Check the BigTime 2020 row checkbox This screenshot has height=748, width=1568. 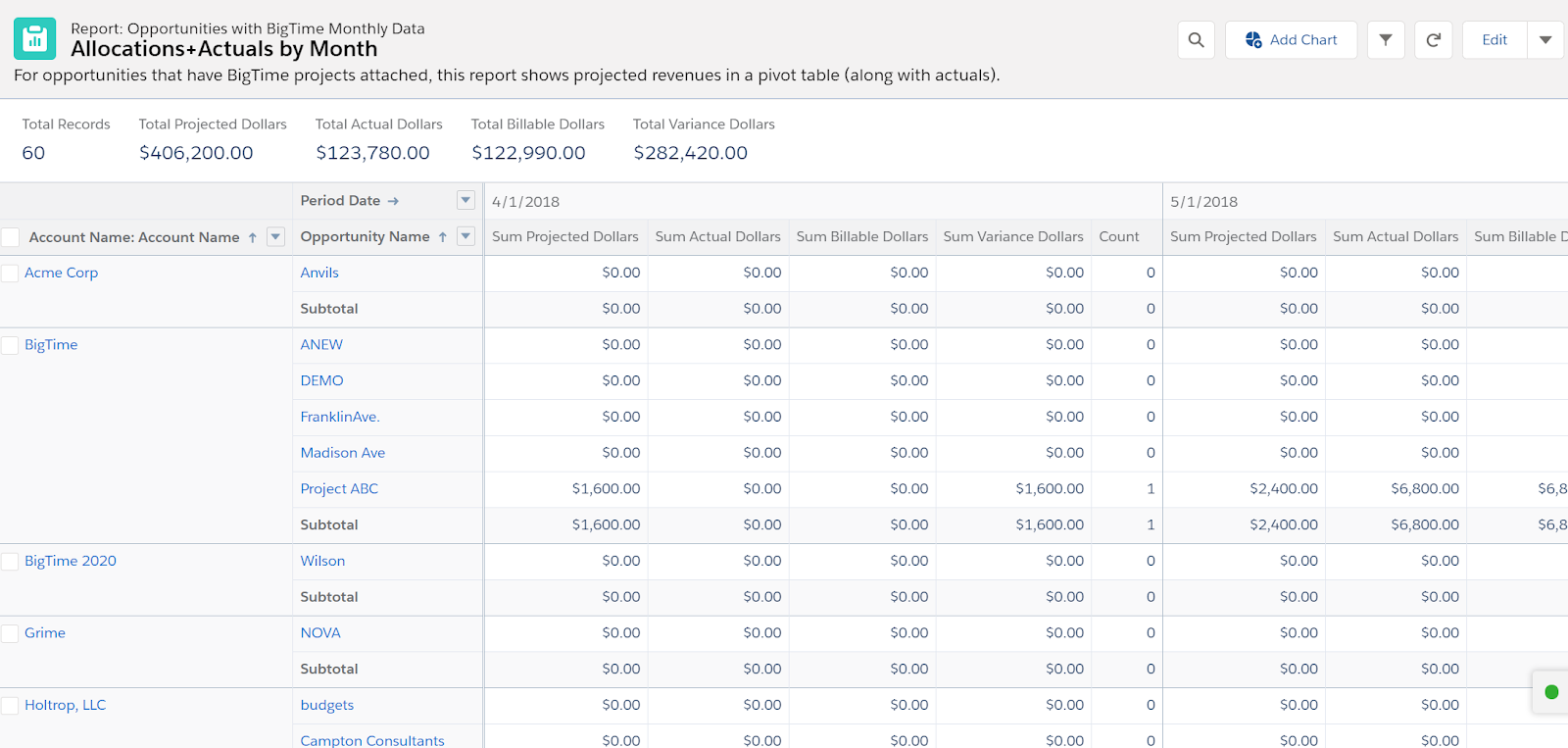coord(11,562)
